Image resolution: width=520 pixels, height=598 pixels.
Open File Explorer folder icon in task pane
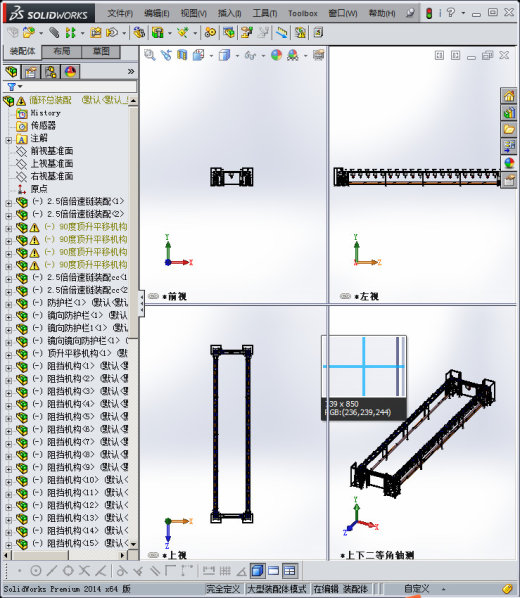(509, 130)
